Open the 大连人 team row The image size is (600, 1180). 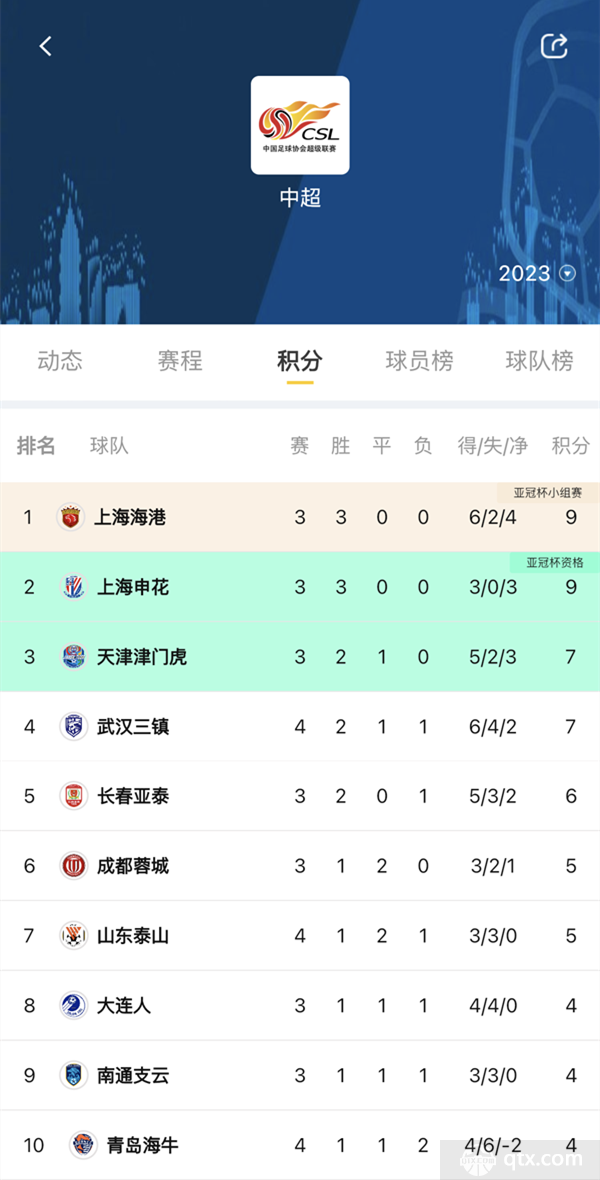(x=300, y=1005)
